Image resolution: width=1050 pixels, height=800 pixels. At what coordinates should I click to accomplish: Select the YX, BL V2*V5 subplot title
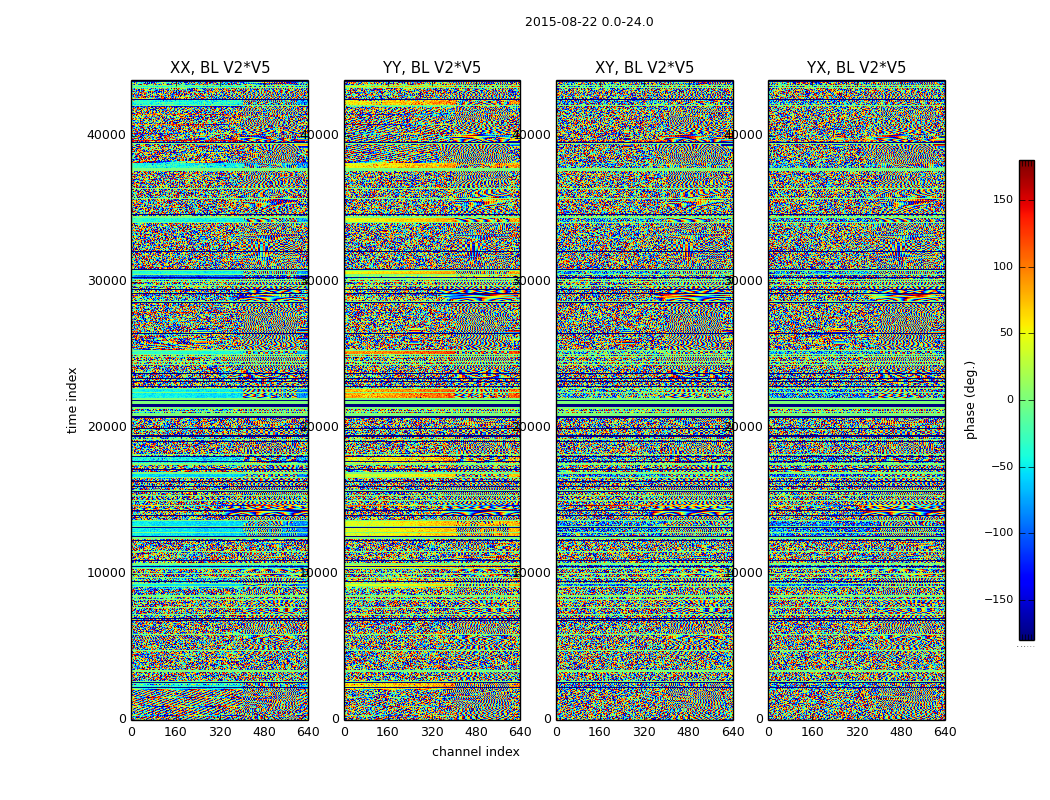pyautogui.click(x=856, y=68)
